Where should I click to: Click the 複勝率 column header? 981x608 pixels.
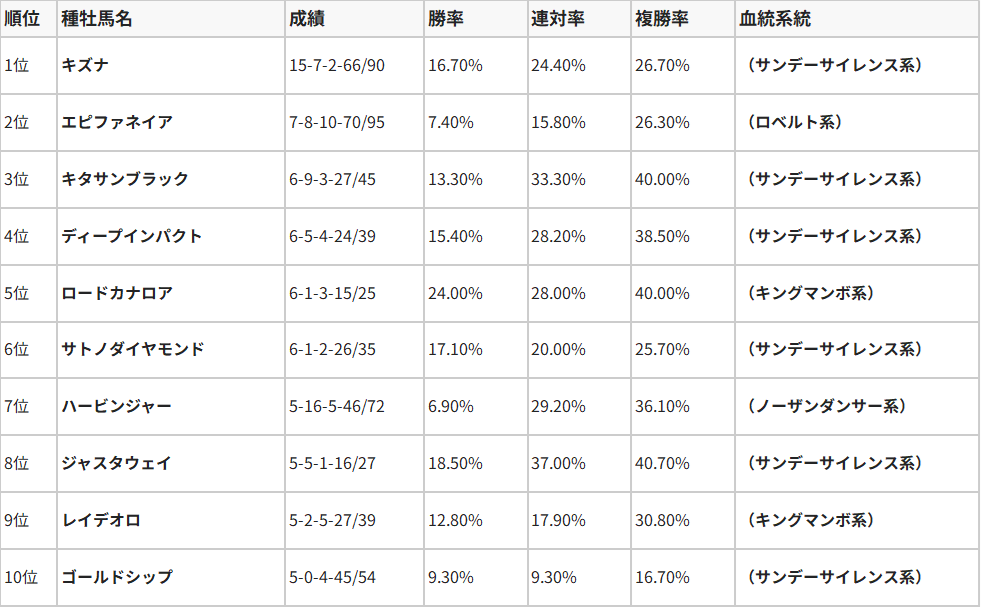(659, 19)
